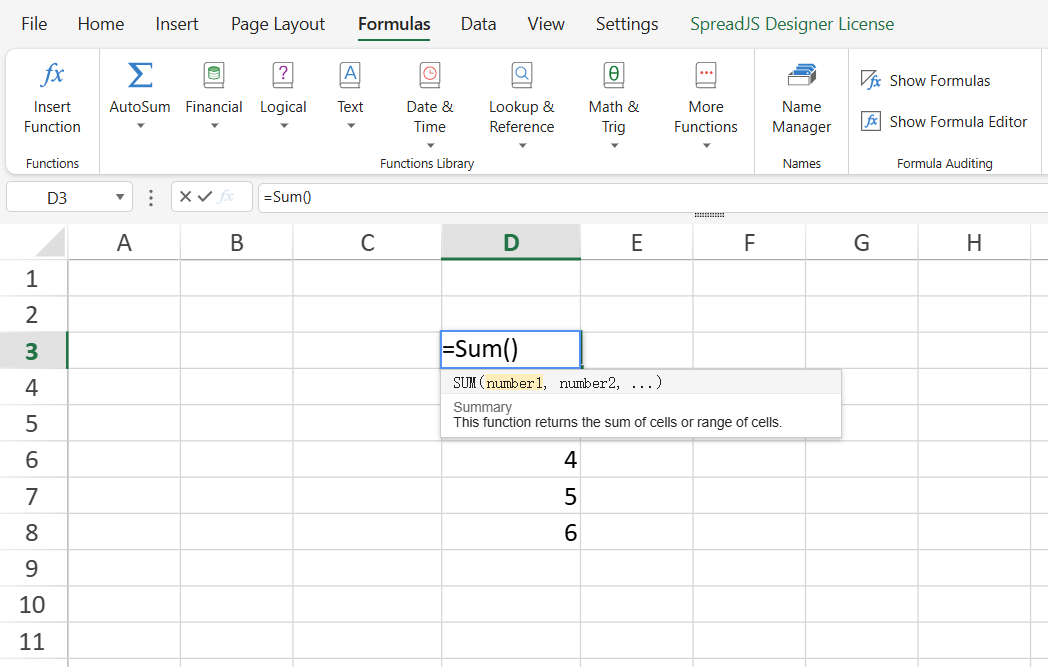Click inside the formula bar input
Screen dimensions: 1048x667
652,197
